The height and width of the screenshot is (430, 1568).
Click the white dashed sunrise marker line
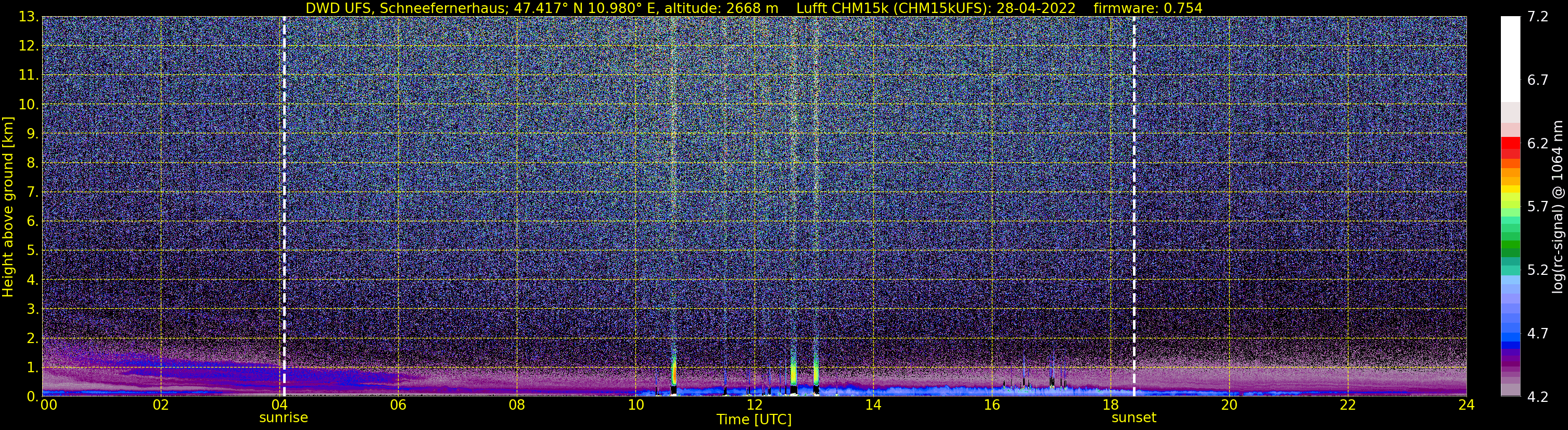(284, 207)
